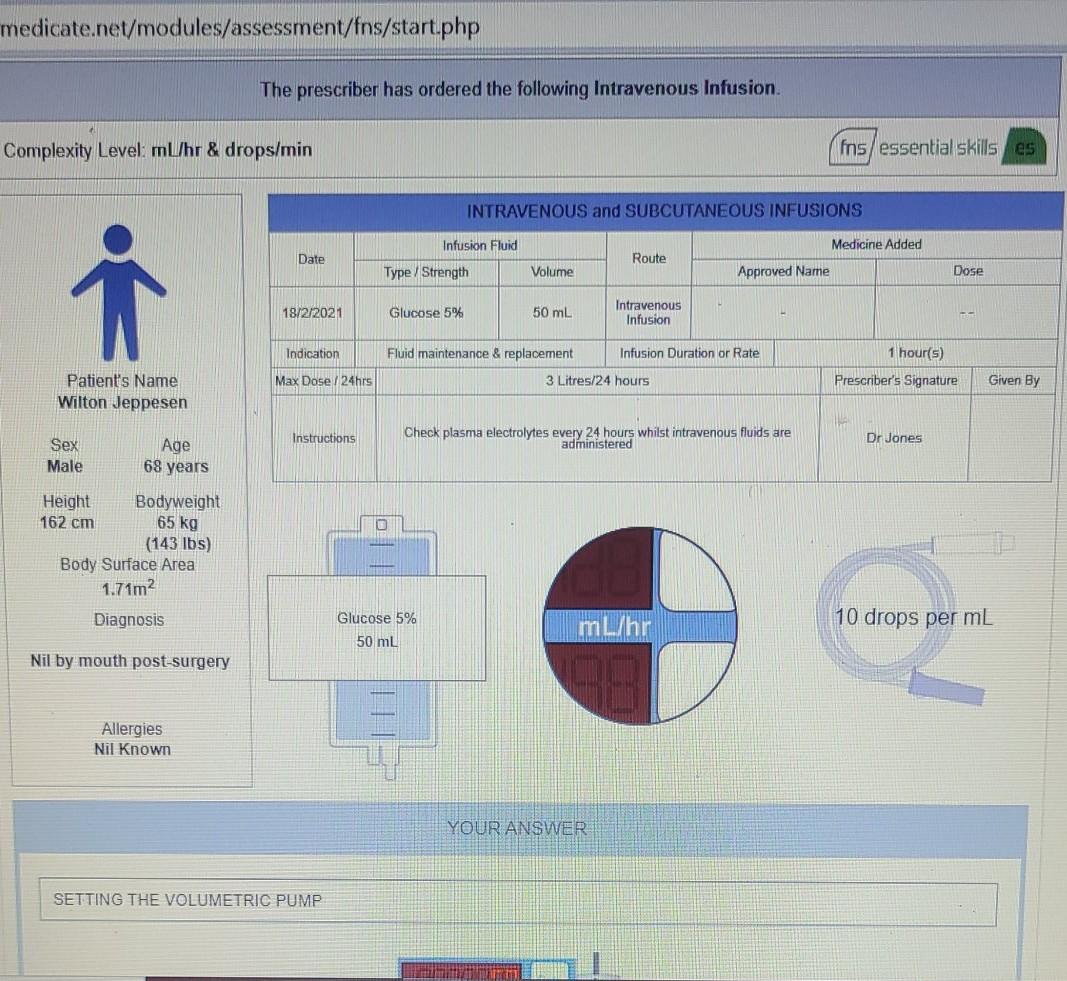Click the Dr Jones prescriber signature
Image resolution: width=1067 pixels, height=981 pixels.
pos(893,437)
